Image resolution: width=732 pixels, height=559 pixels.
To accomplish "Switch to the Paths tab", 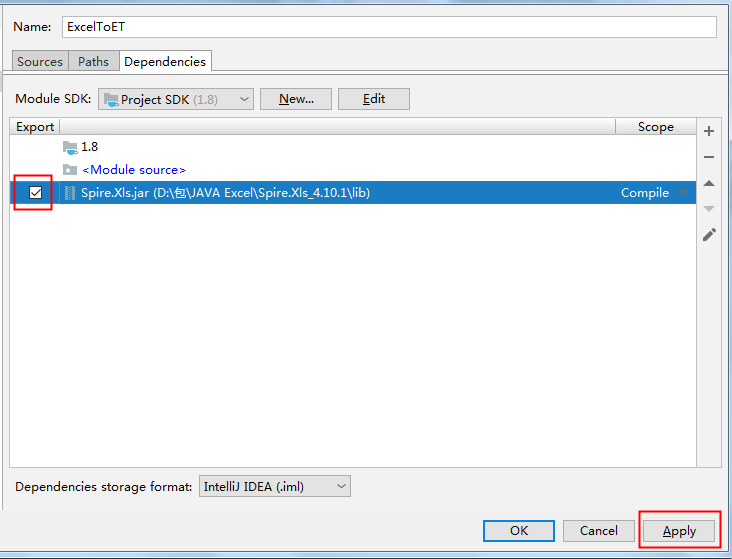I will (x=93, y=62).
